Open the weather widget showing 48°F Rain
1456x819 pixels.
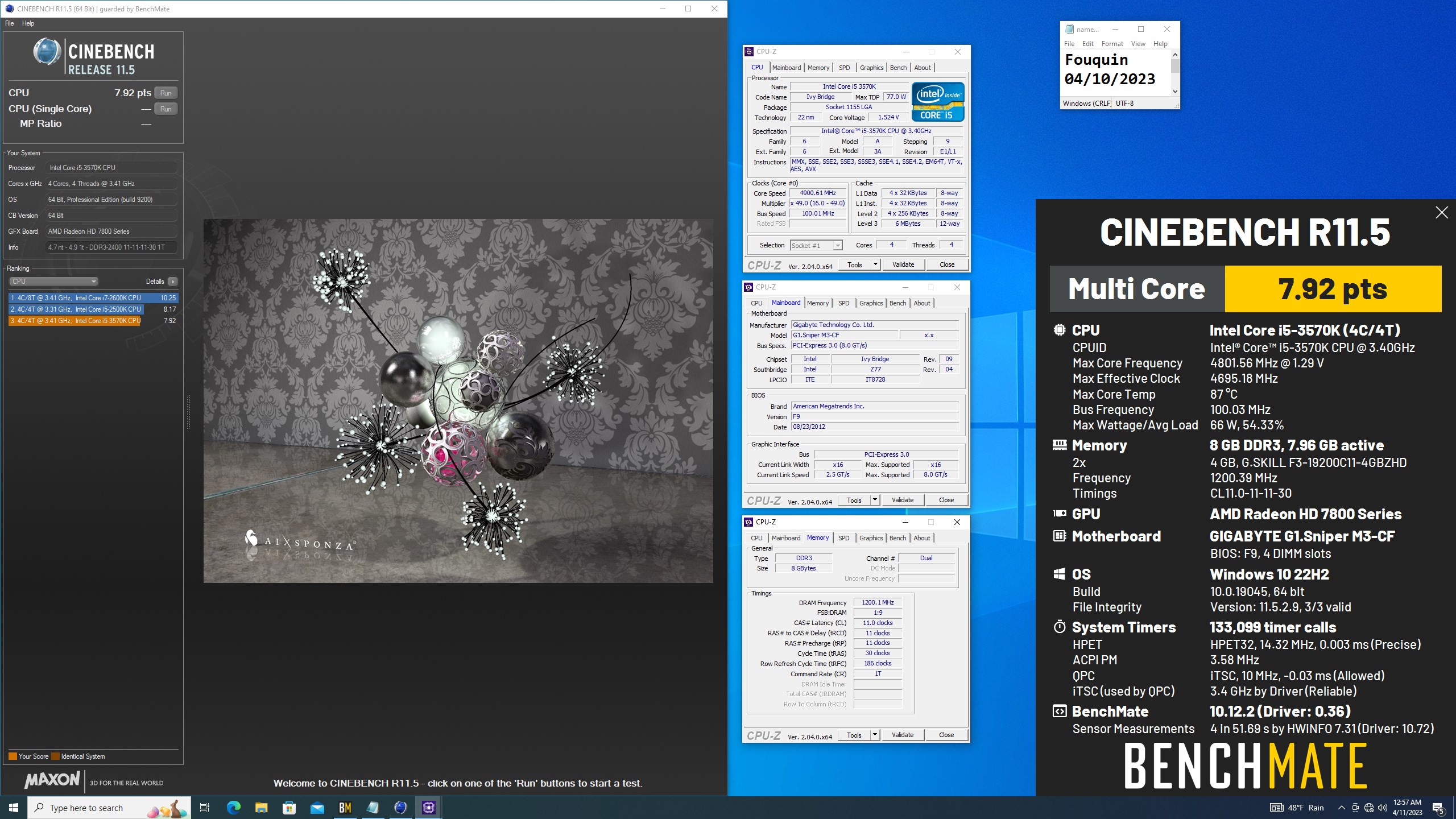[x=1297, y=808]
